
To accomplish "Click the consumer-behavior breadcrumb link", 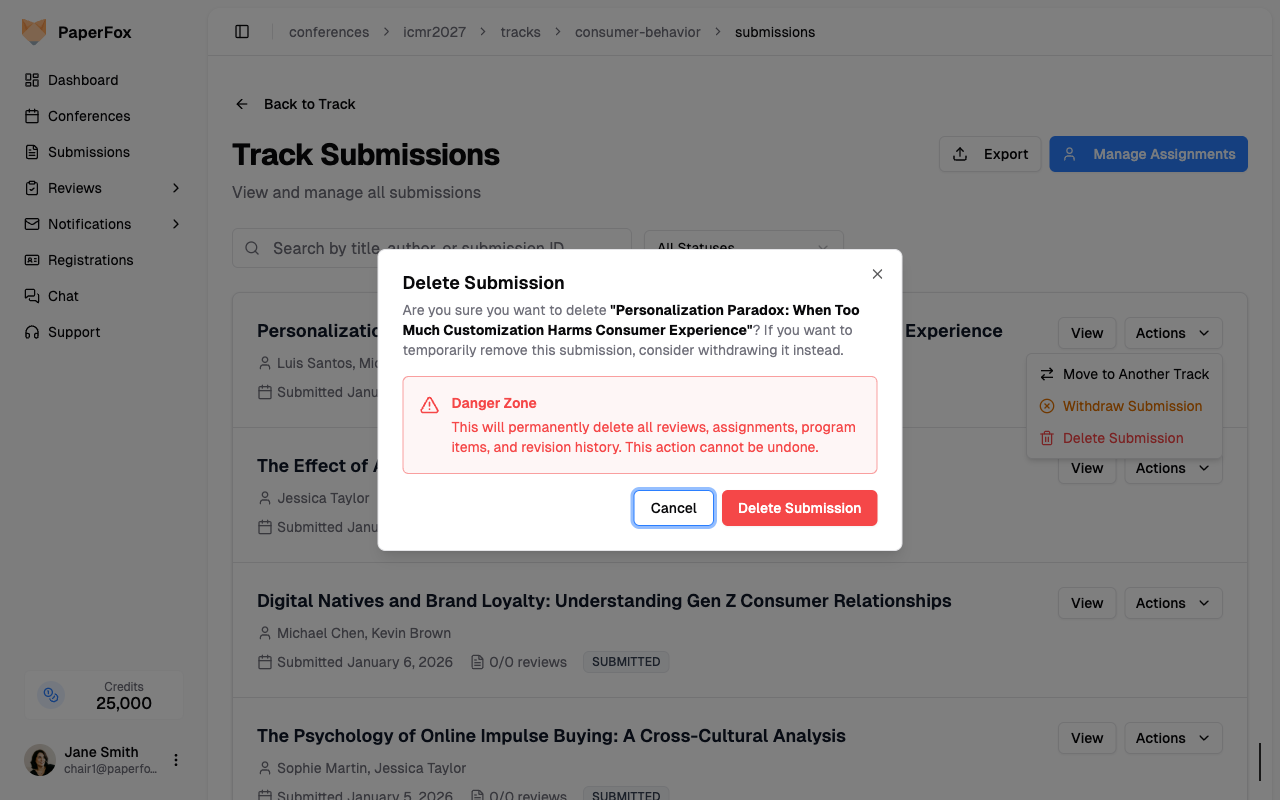I will tap(637, 32).
